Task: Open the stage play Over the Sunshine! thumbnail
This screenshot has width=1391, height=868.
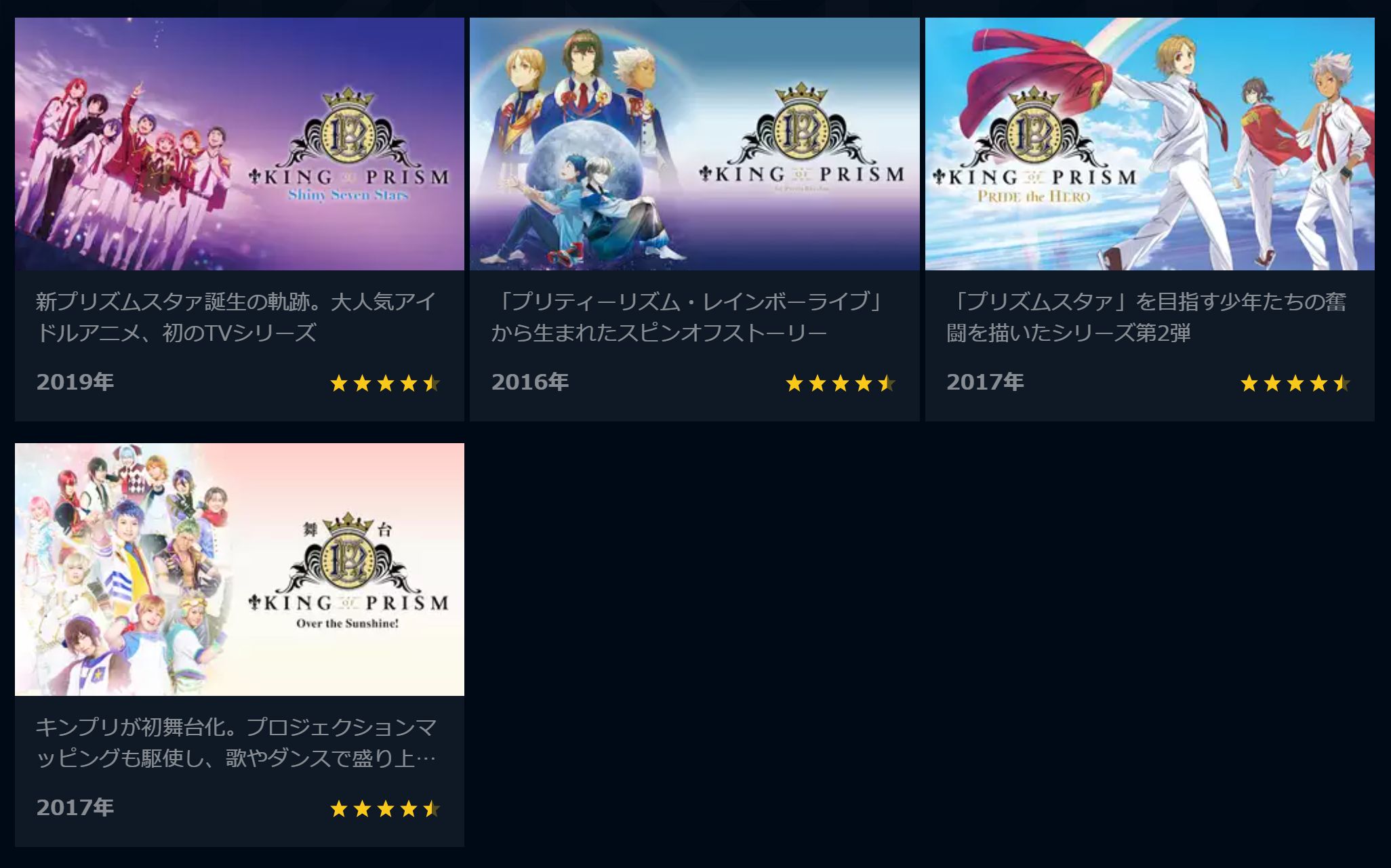Action: 239,569
